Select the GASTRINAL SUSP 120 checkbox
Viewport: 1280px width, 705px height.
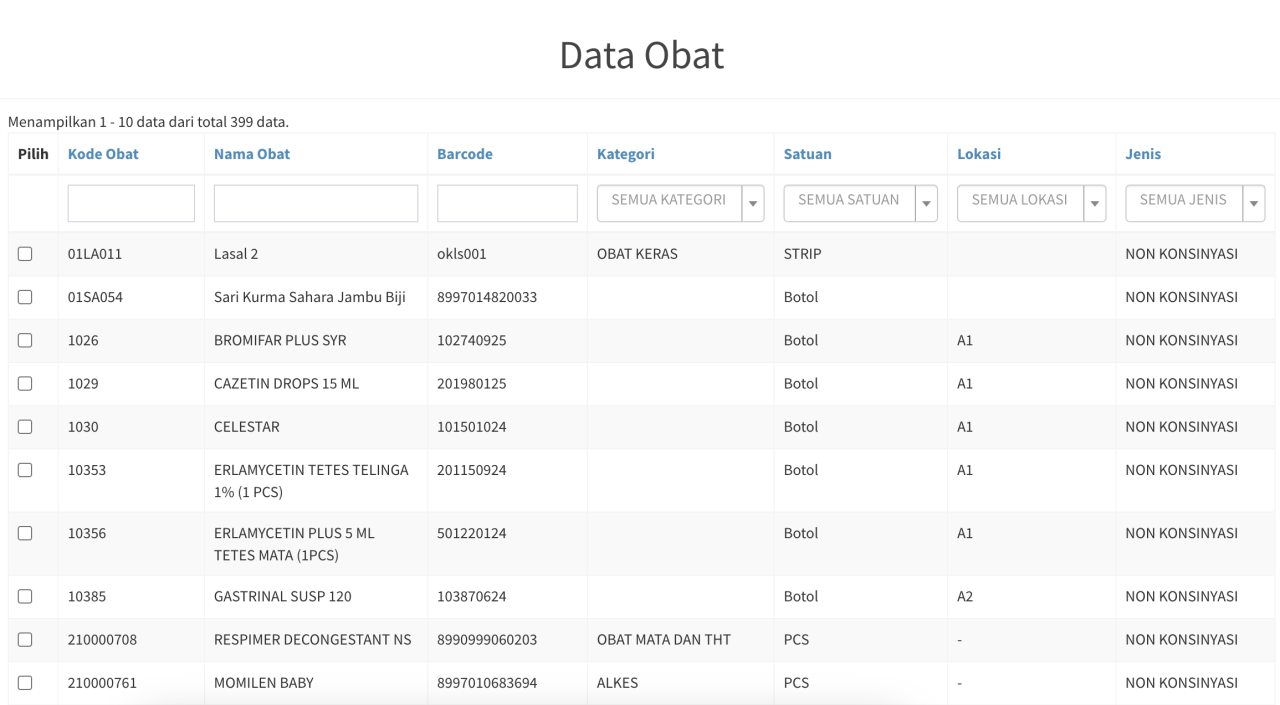[25, 597]
